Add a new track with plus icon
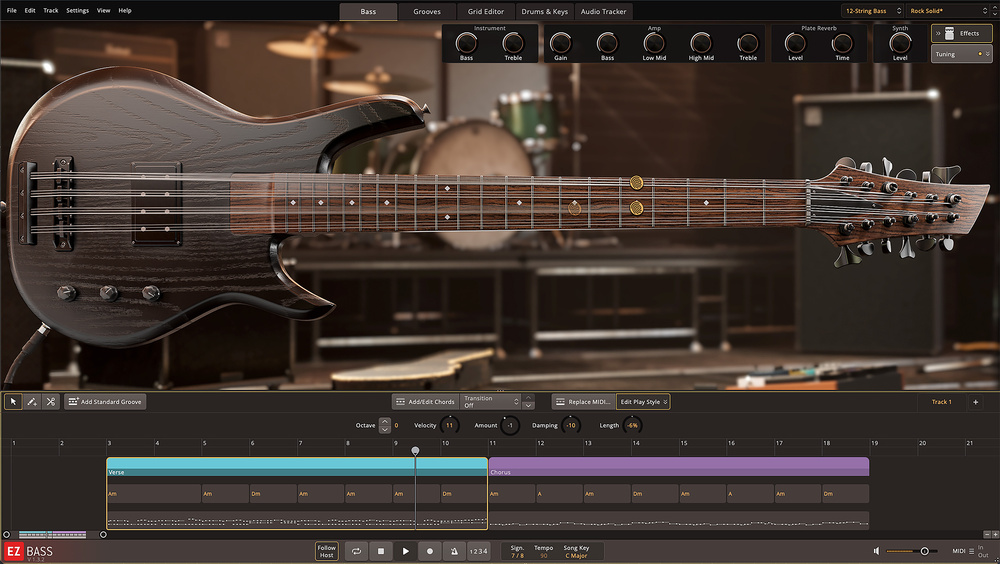 coord(975,402)
